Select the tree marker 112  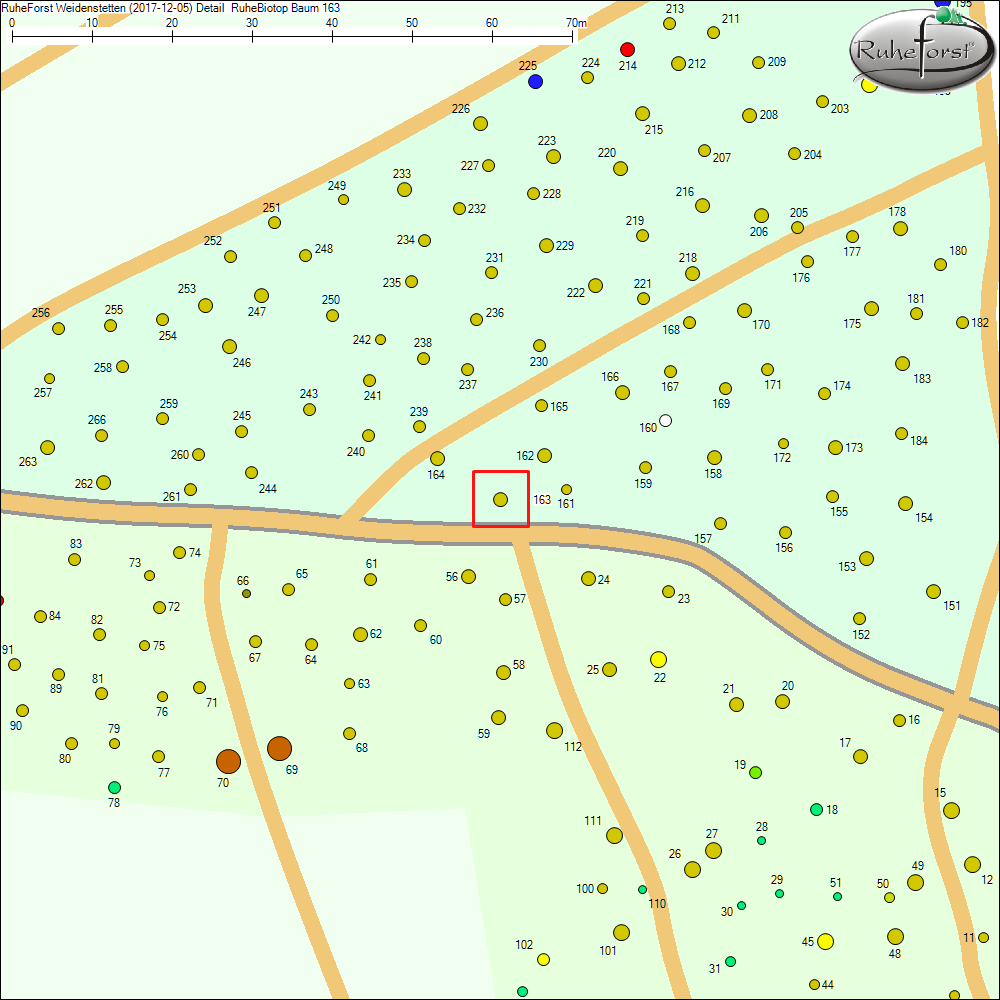point(554,731)
